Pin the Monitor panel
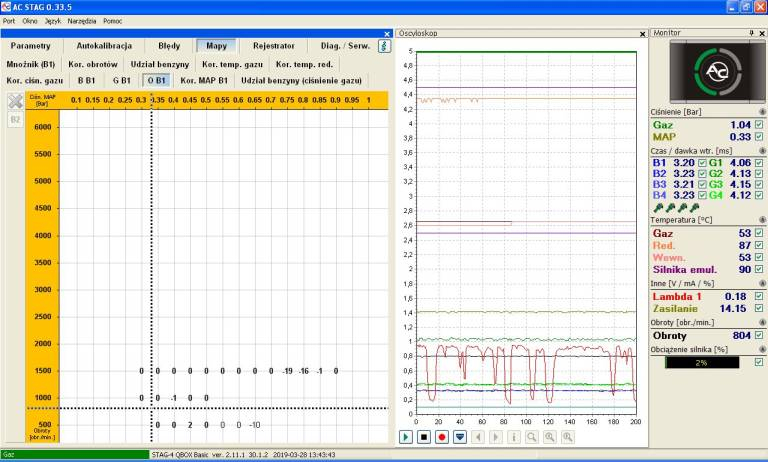Screen dimensions: 768x462 coord(751,33)
